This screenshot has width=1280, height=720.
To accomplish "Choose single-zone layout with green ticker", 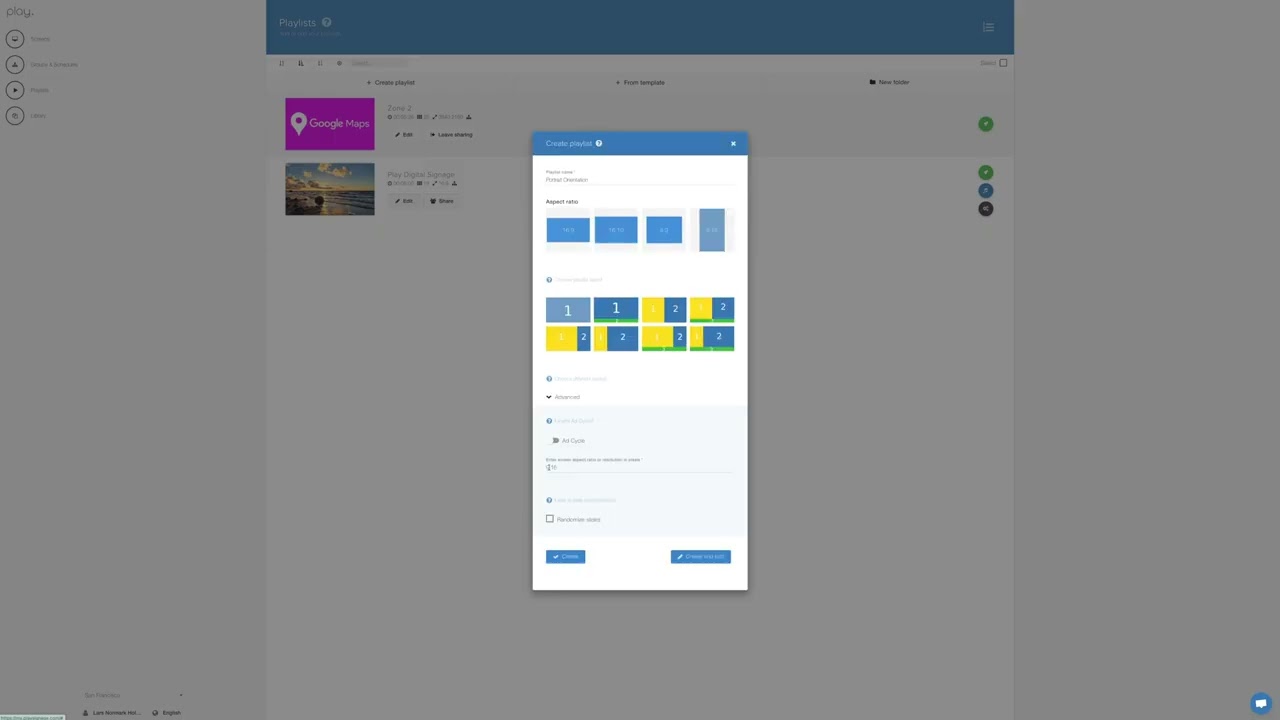I will pos(616,310).
